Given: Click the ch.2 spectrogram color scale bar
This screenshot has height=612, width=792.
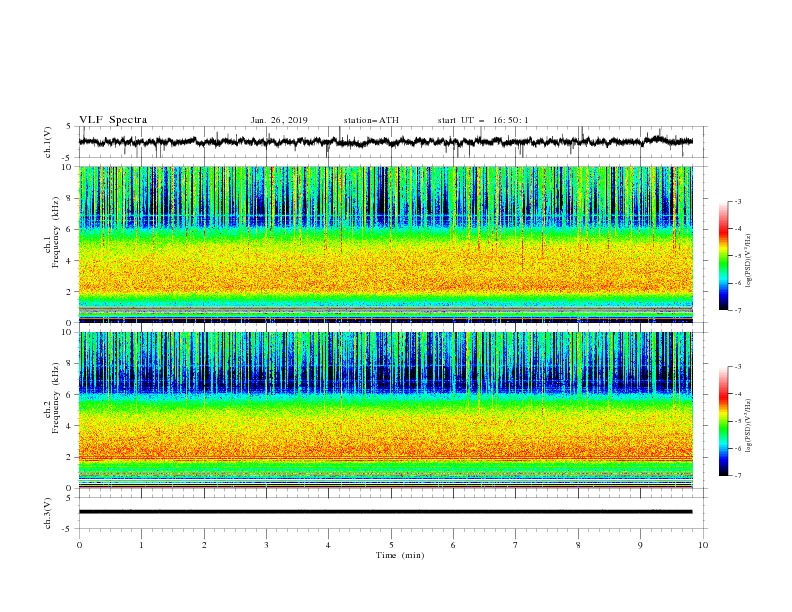Looking at the screenshot, I should click(723, 421).
